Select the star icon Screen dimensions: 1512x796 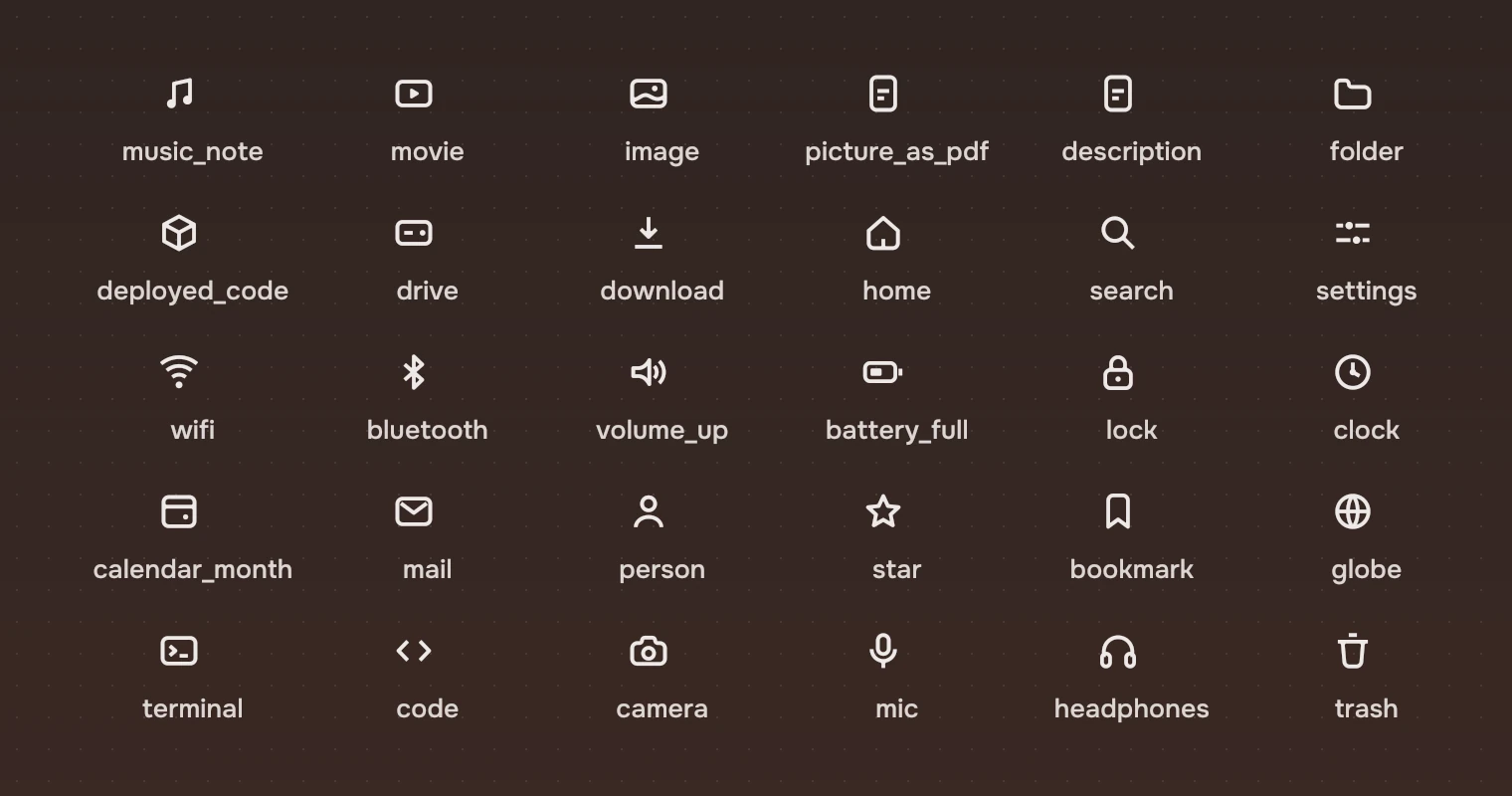click(883, 511)
